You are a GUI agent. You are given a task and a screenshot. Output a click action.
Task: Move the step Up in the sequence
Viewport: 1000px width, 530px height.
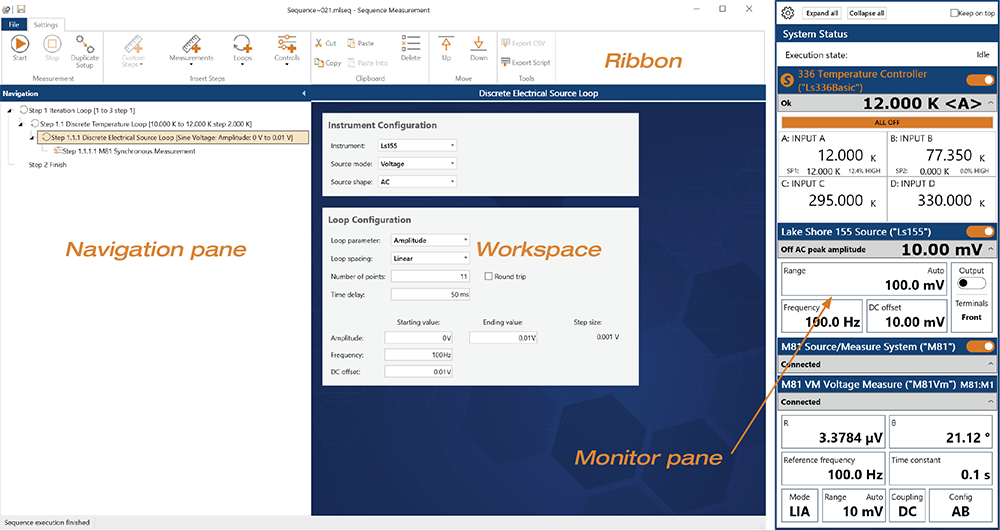[x=446, y=47]
